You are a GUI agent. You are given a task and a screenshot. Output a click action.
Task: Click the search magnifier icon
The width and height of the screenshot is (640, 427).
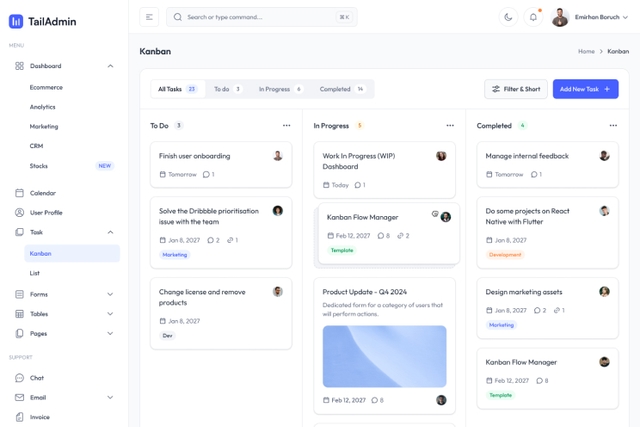(x=178, y=17)
